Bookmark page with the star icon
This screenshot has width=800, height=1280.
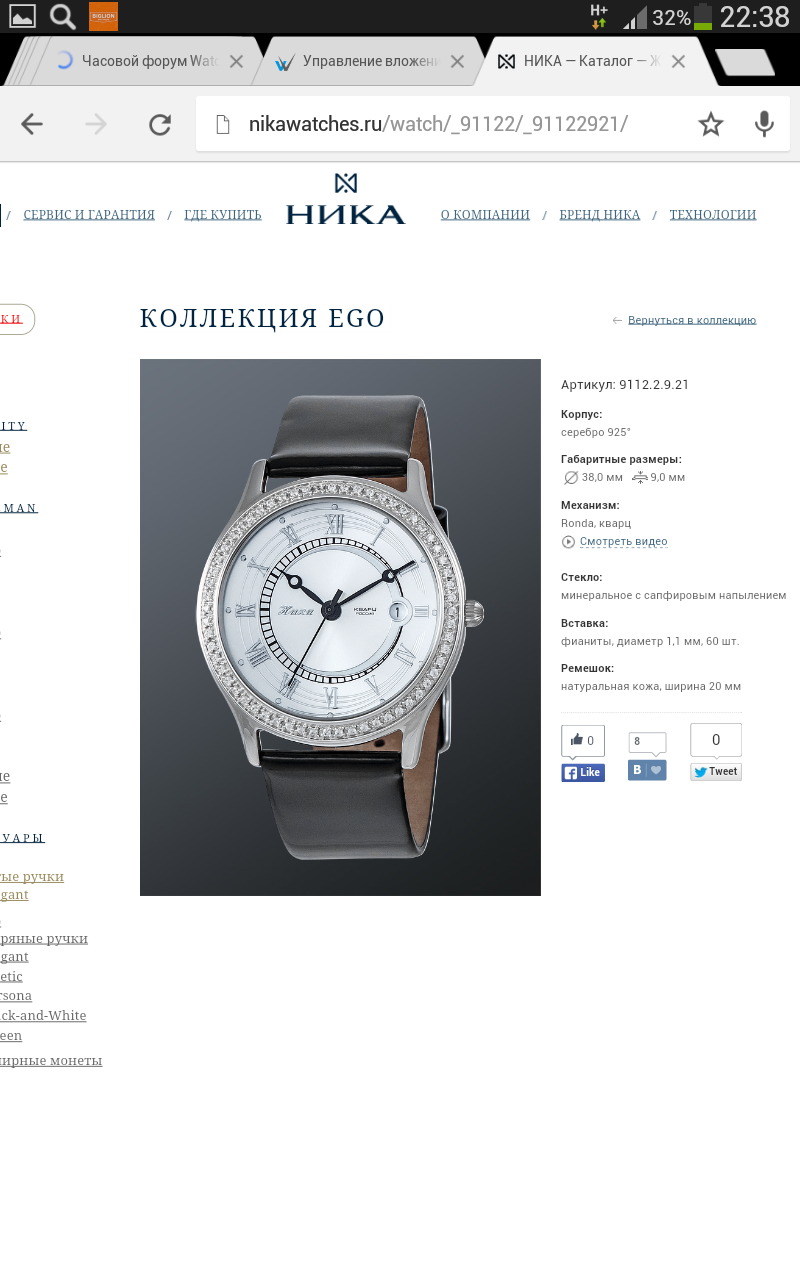tap(711, 124)
